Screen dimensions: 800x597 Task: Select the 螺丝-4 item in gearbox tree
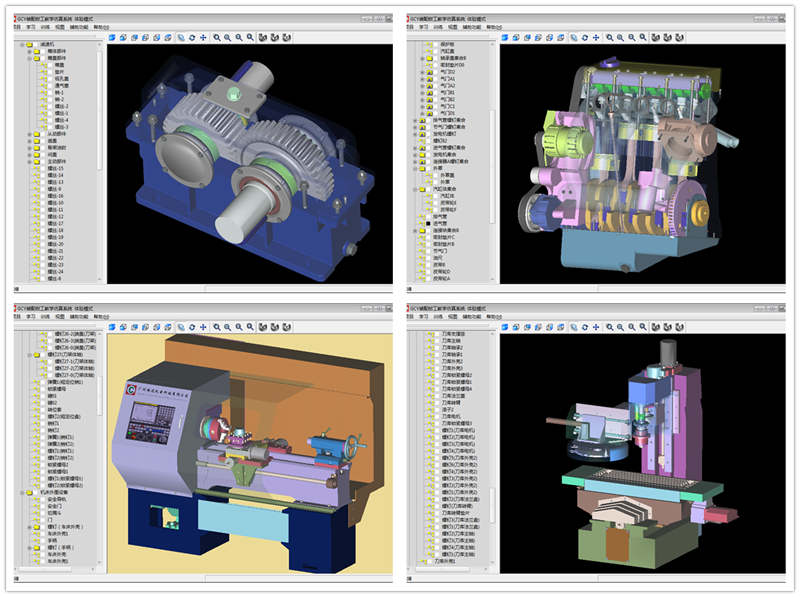pos(61,120)
